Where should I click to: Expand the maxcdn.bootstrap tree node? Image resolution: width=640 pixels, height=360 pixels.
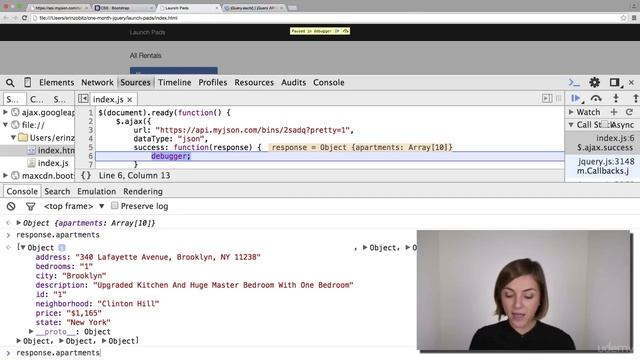click(x=5, y=176)
